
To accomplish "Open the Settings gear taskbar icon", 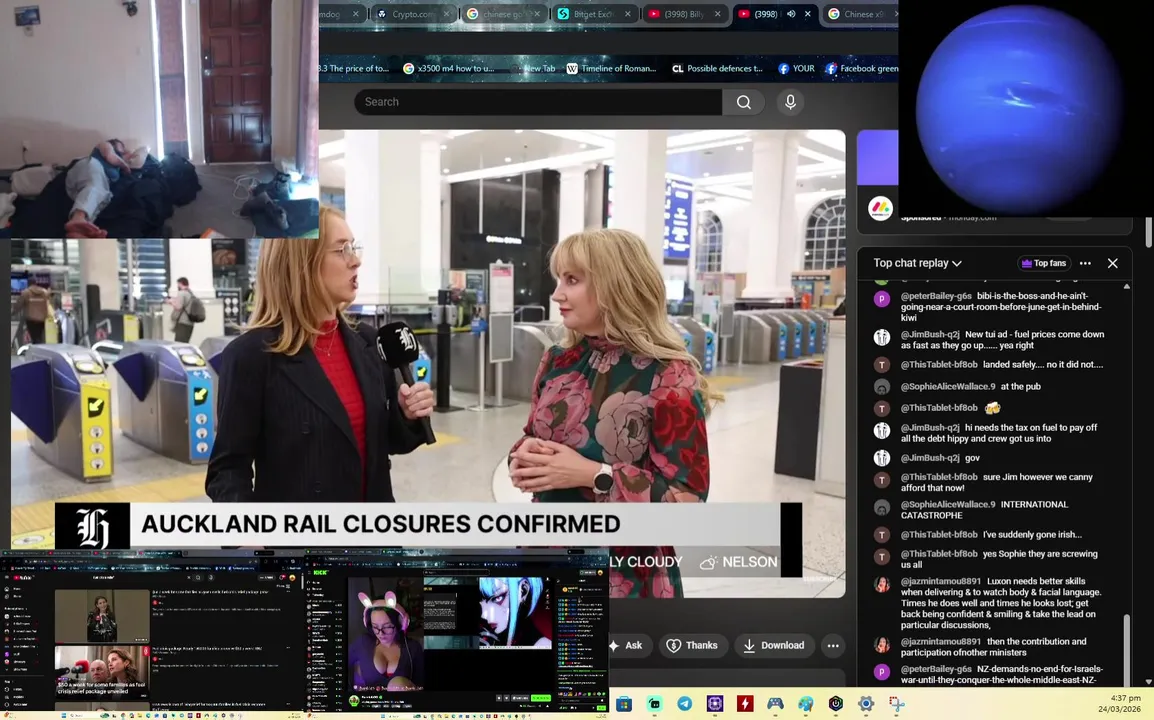I will point(866,704).
